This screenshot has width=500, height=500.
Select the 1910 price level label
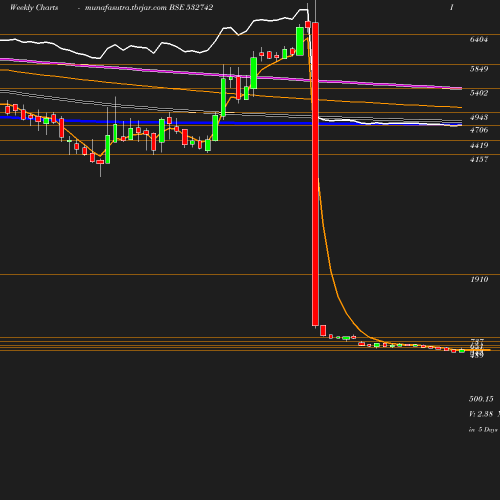479,279
